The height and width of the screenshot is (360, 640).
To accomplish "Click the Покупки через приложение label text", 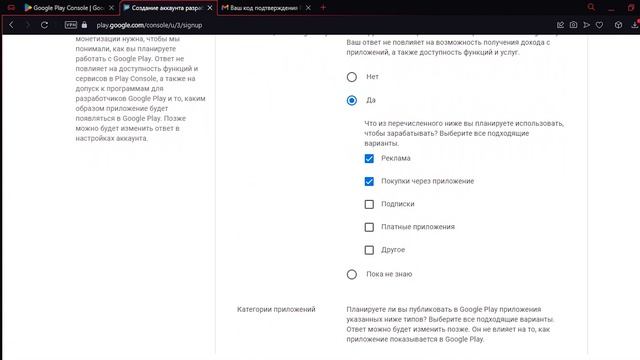I will tap(428, 181).
